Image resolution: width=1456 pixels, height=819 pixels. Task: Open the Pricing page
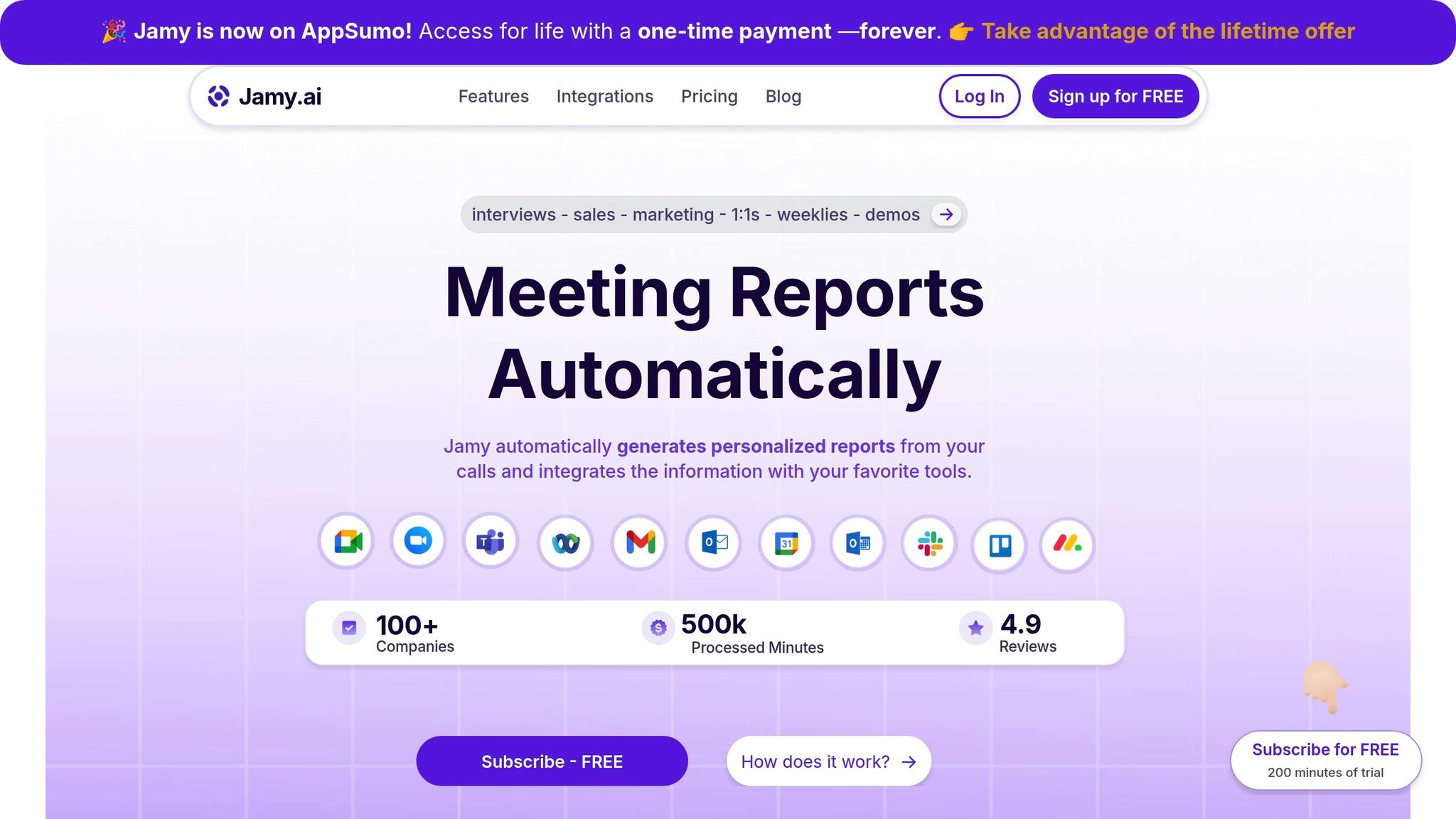tap(710, 97)
